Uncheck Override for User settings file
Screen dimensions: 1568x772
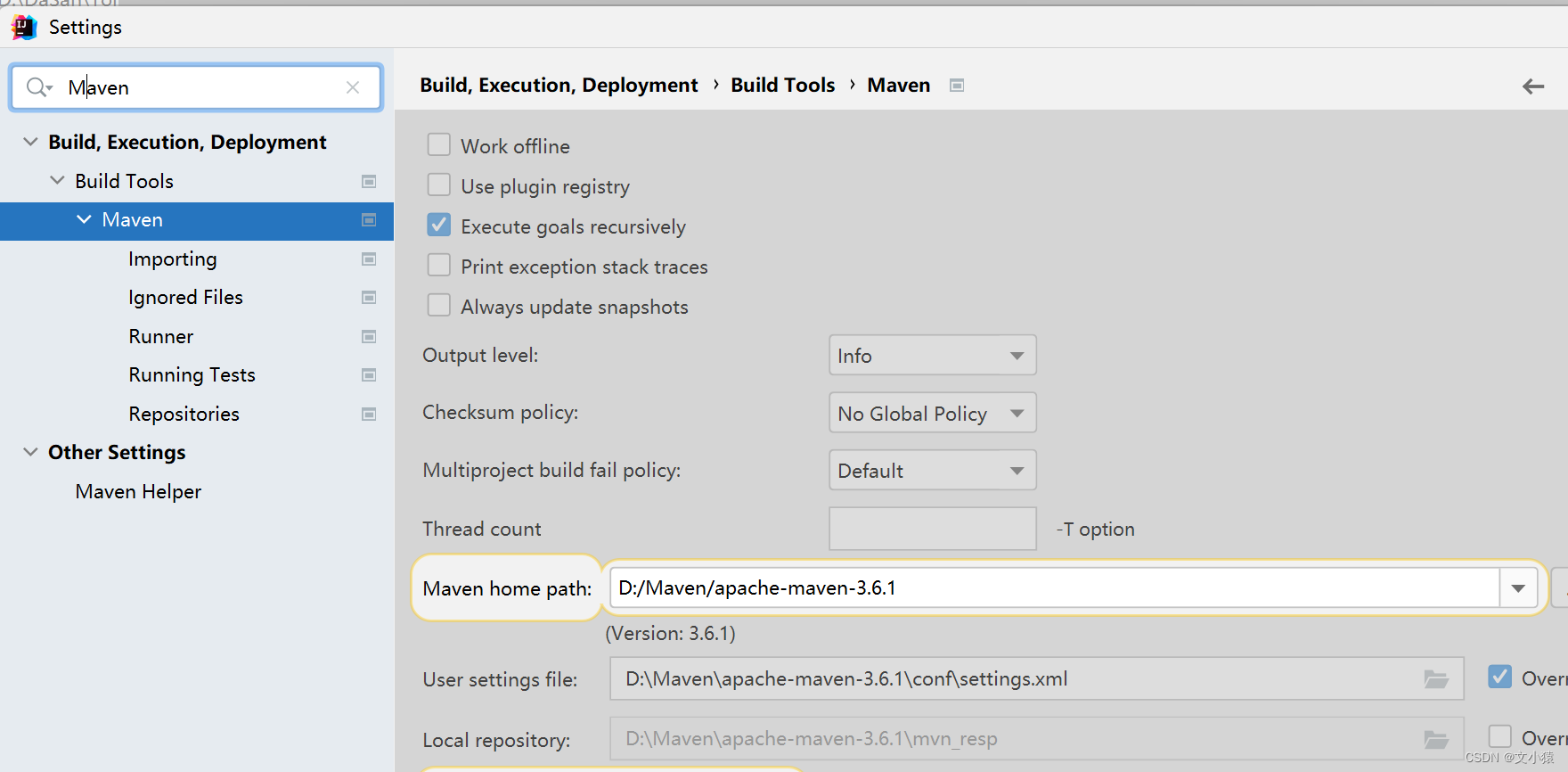(1500, 677)
